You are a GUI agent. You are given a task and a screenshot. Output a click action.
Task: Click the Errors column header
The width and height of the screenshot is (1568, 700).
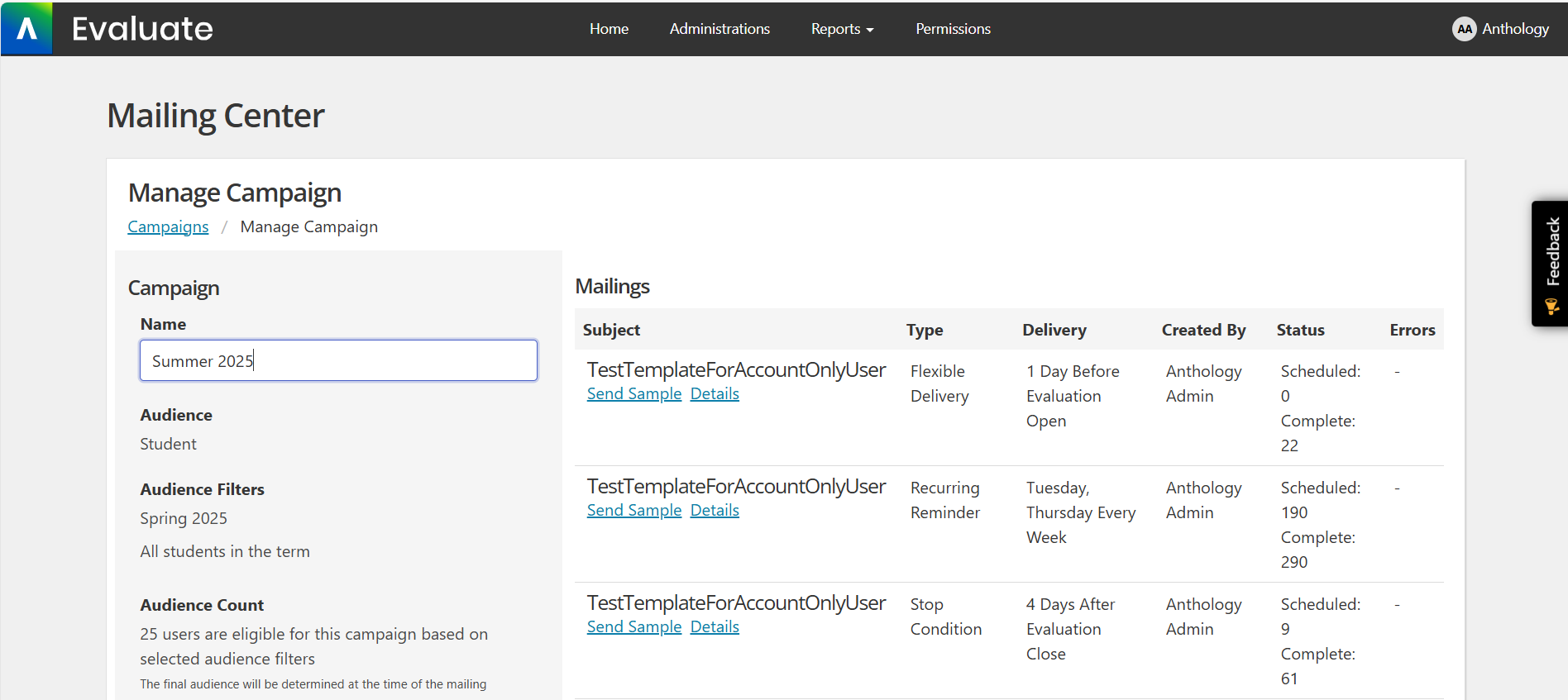[x=1412, y=330]
